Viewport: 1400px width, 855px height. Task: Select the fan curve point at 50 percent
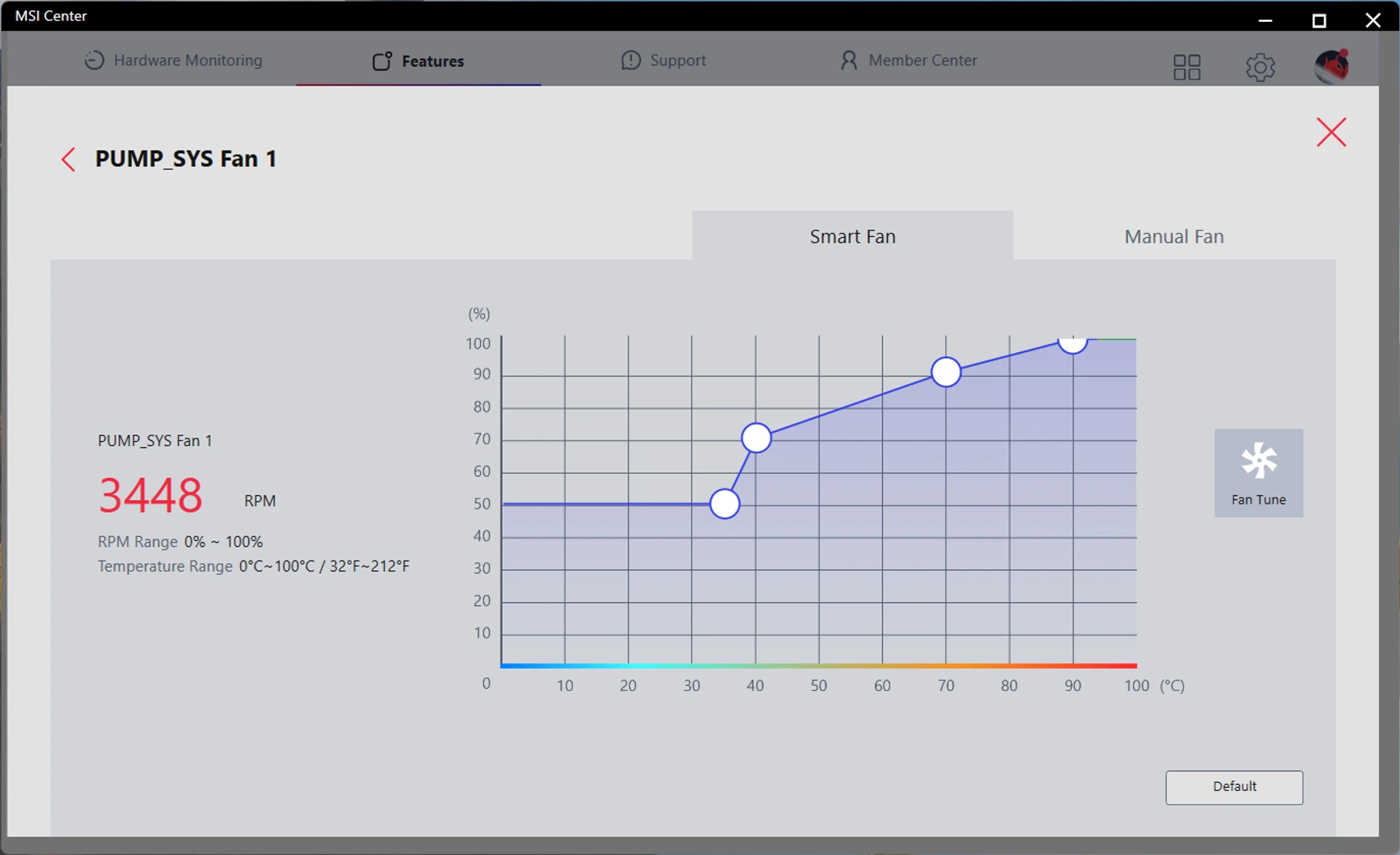point(725,504)
